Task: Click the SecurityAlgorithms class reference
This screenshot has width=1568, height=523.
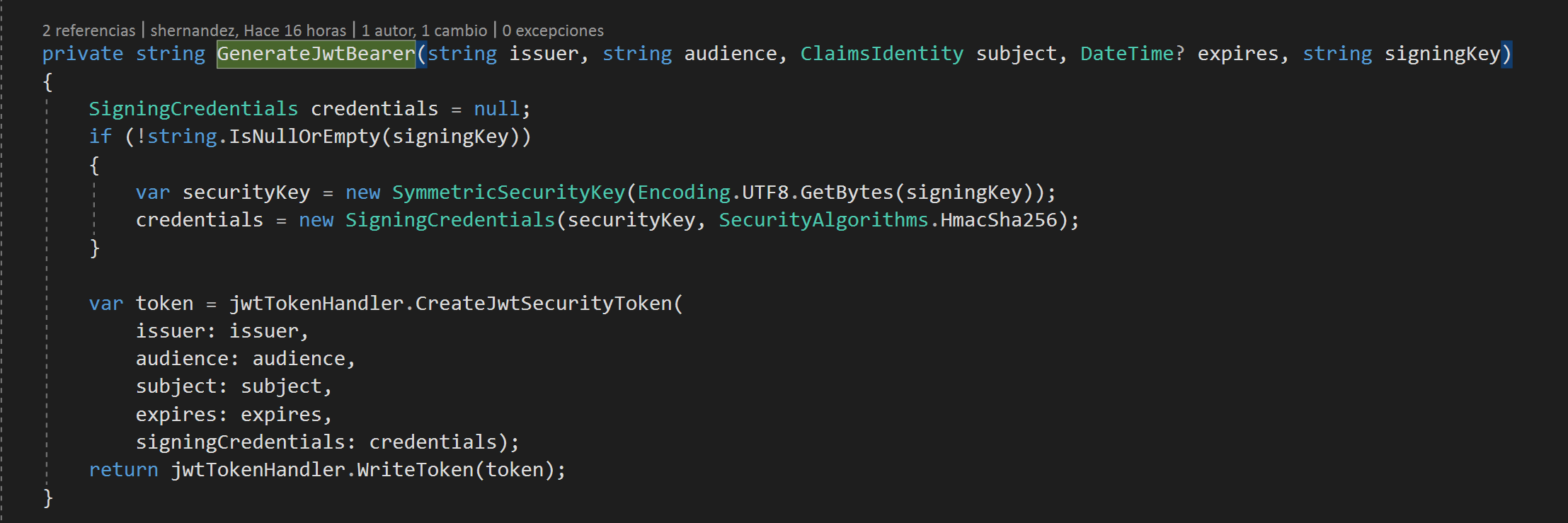Action: tap(823, 220)
